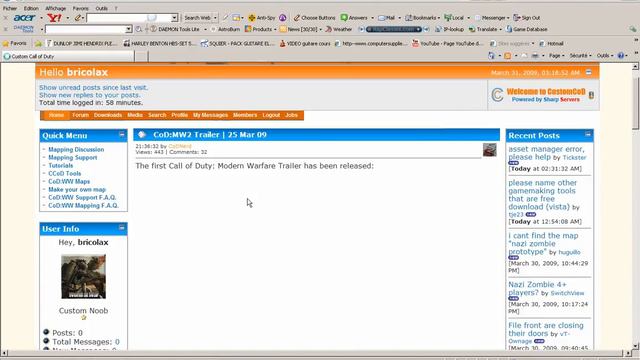Click the Yahoo search input field

129,18
